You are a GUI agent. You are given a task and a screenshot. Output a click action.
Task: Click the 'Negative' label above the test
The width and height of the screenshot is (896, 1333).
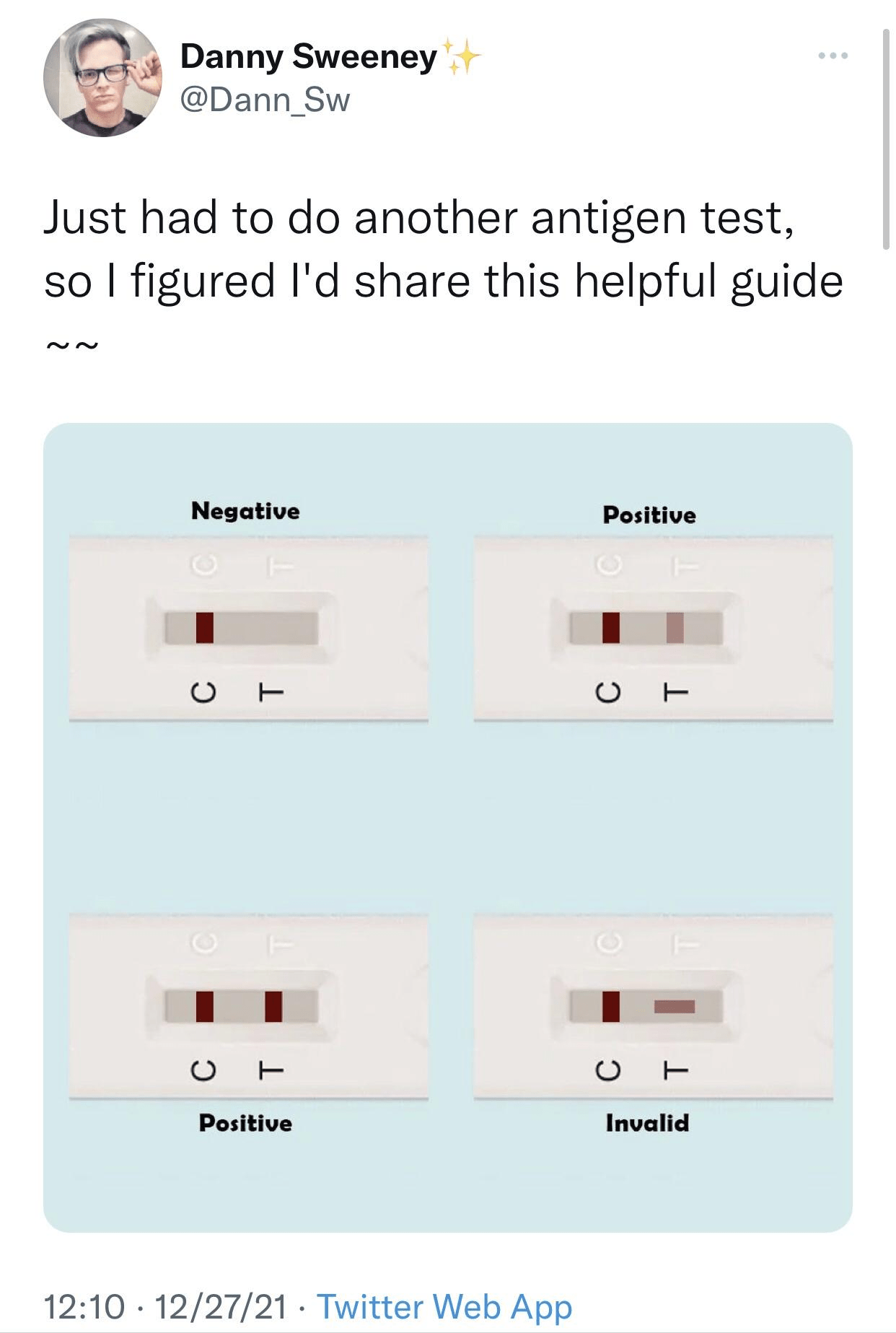tap(245, 510)
